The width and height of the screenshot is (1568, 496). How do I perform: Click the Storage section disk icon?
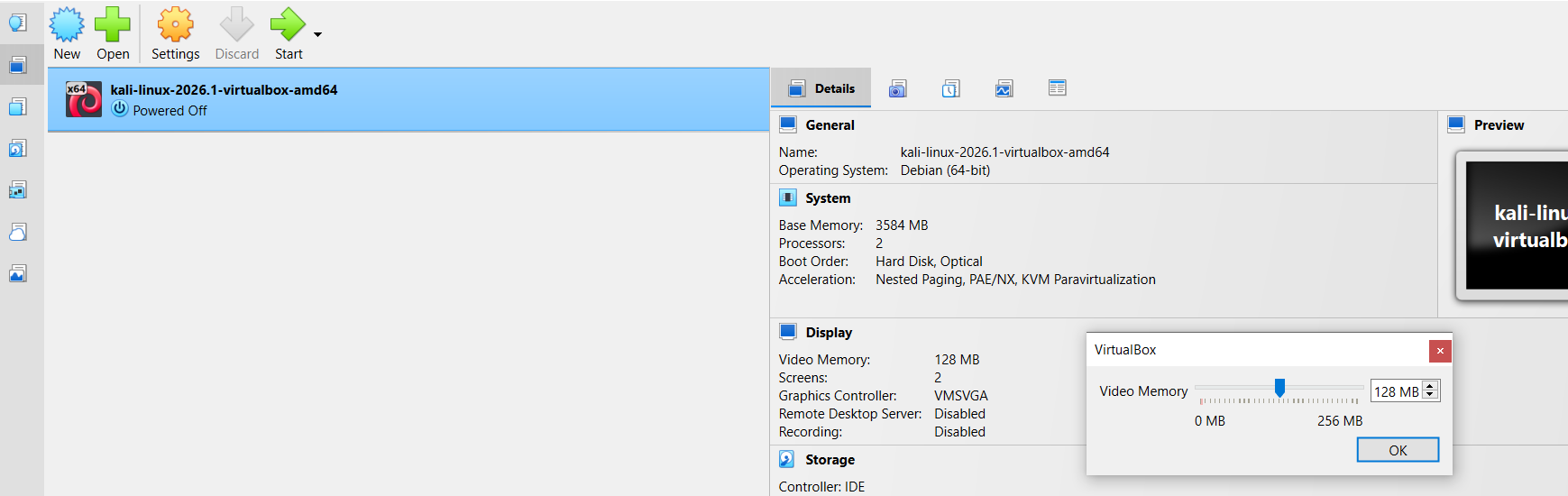click(x=787, y=459)
